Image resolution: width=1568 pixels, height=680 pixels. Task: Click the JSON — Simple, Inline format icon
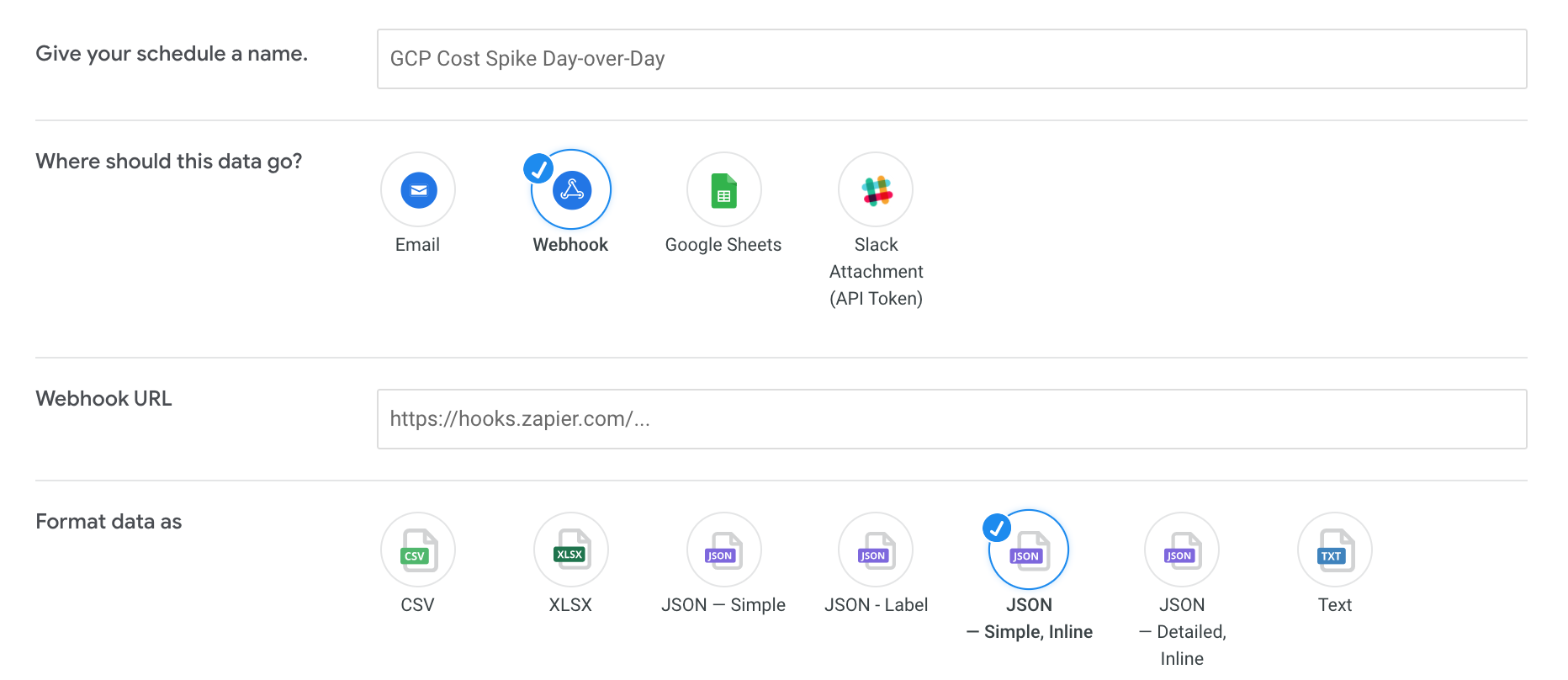[1027, 550]
